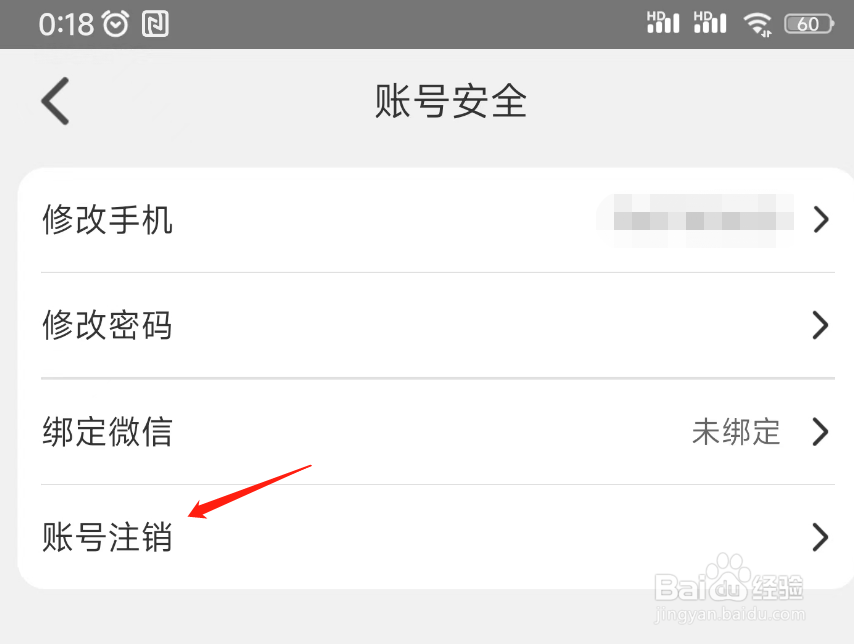Tap 账号注销 to cancel account
This screenshot has height=644, width=854.
point(107,537)
